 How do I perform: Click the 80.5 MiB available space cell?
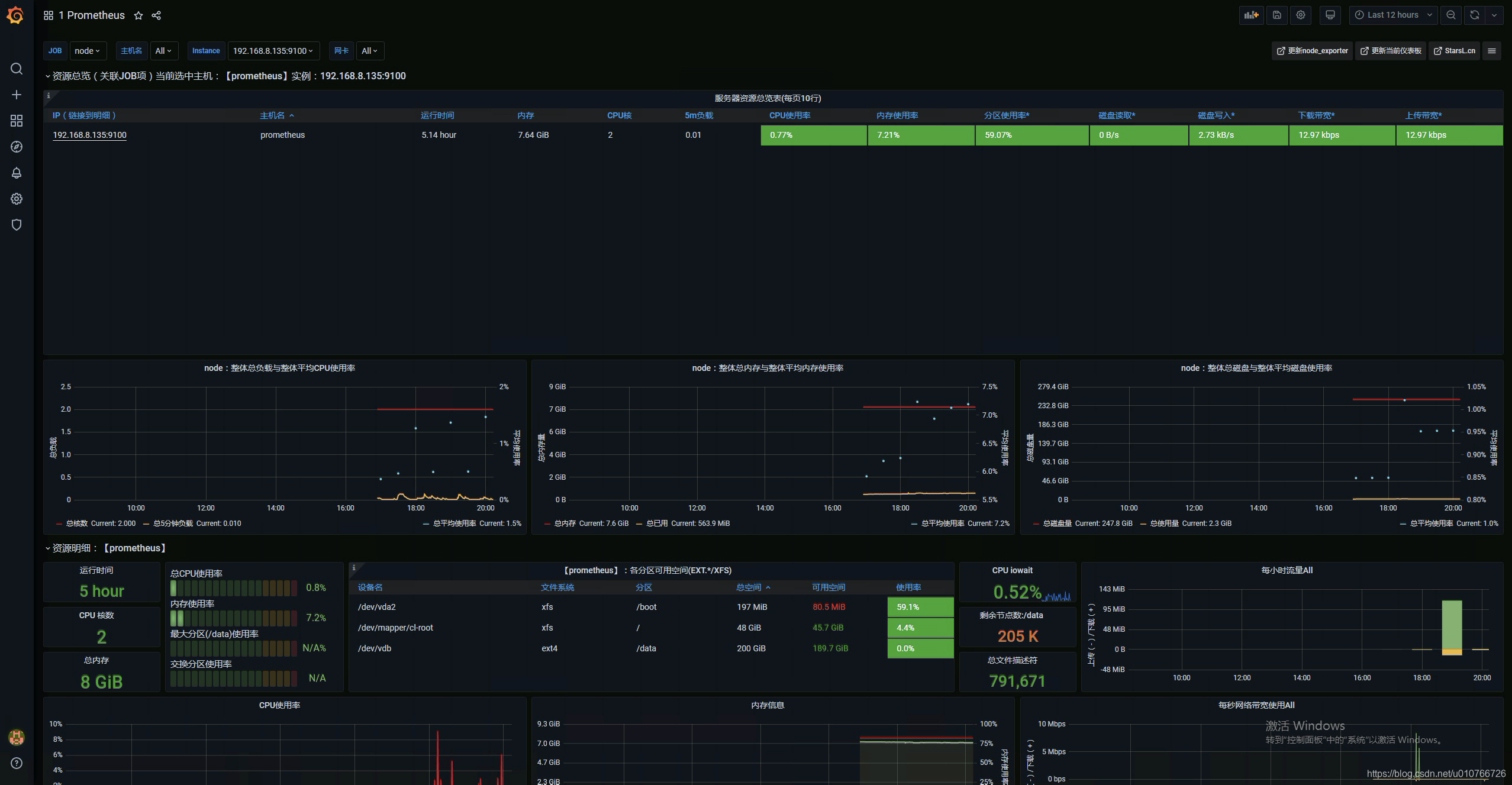[x=828, y=607]
